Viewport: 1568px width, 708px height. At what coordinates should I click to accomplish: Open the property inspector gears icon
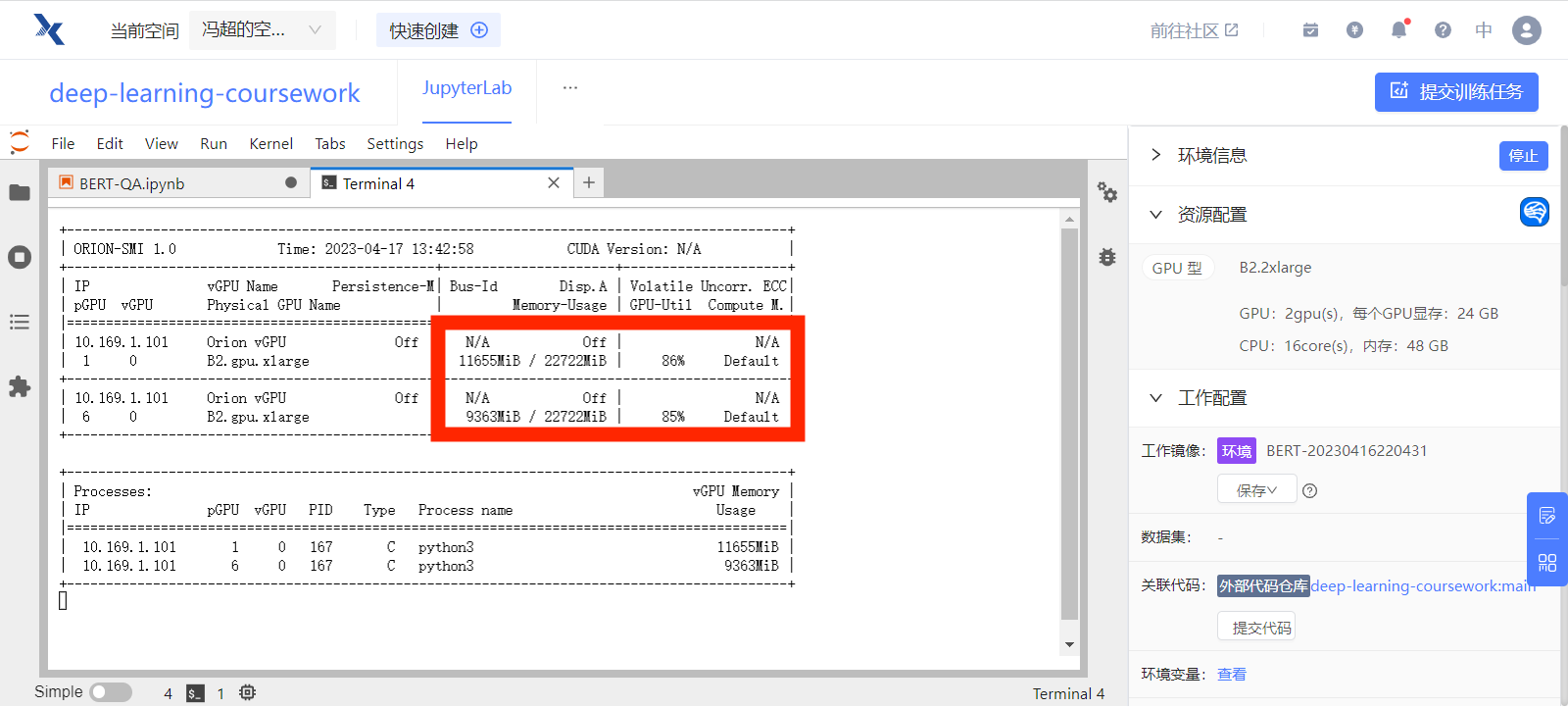1107,192
